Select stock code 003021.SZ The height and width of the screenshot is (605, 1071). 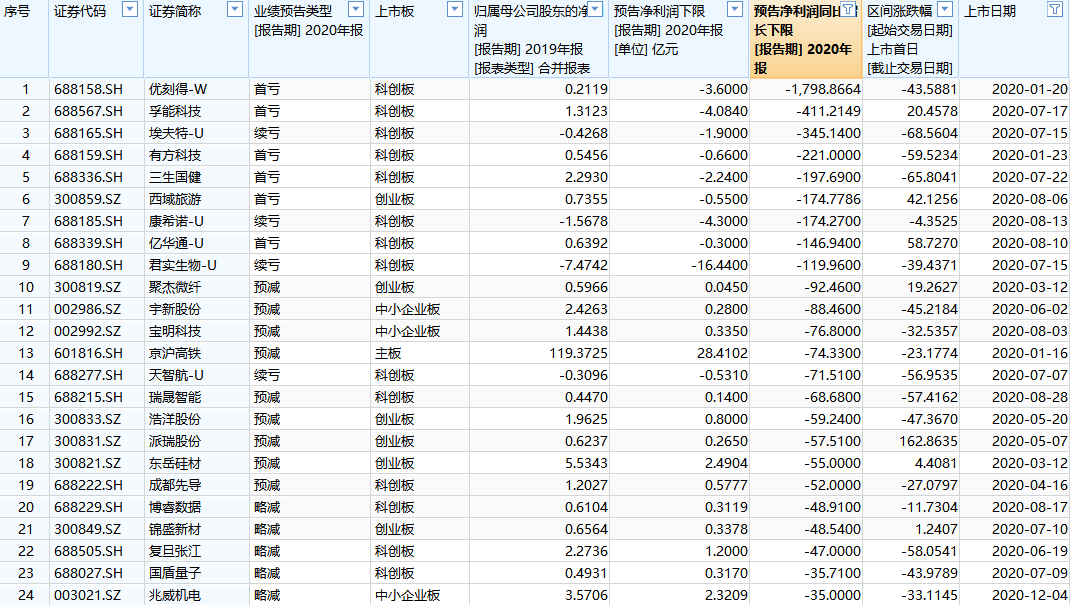87,595
